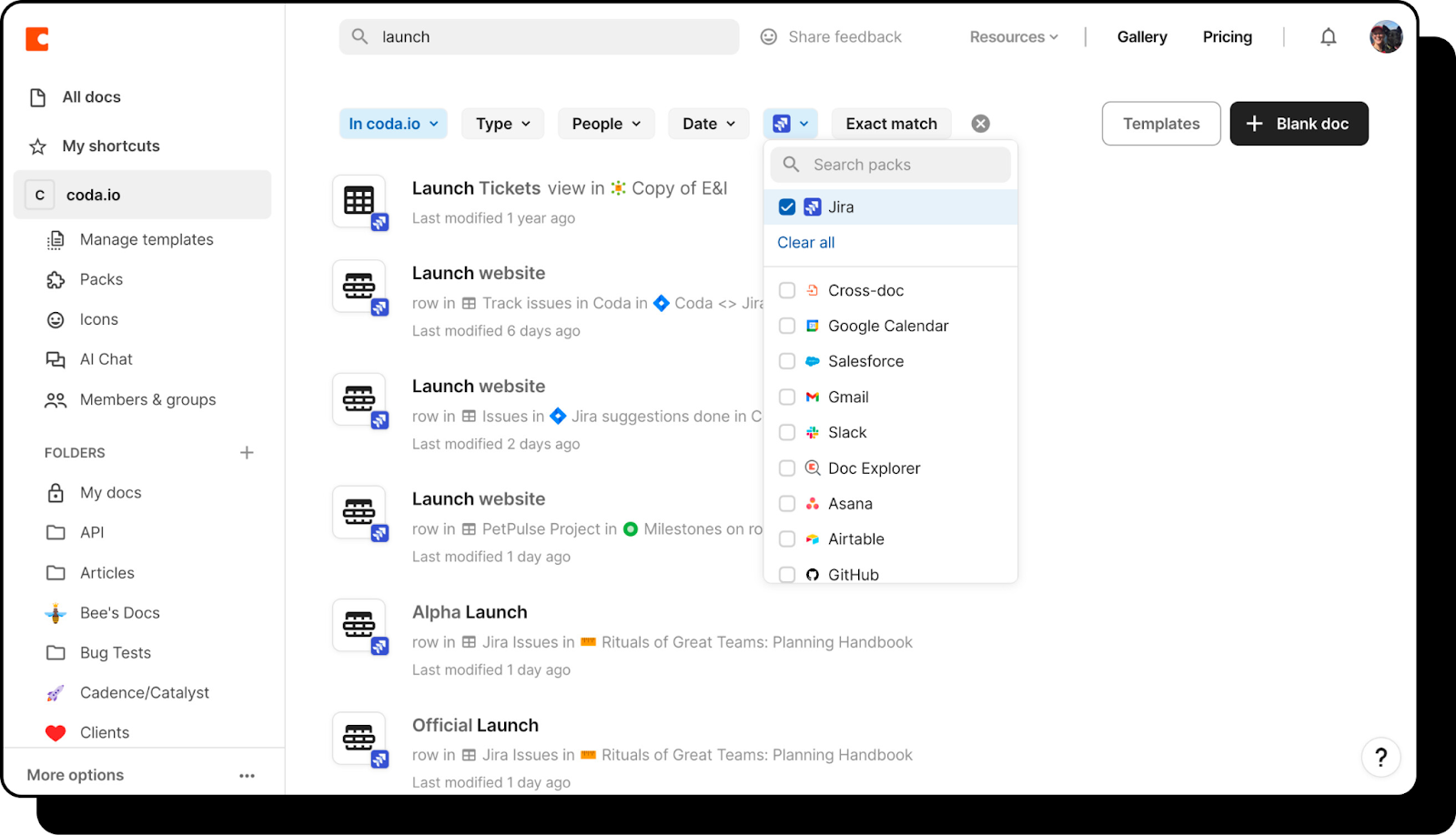This screenshot has height=835, width=1456.
Task: Open the Alpha Launch result
Action: pyautogui.click(x=470, y=612)
